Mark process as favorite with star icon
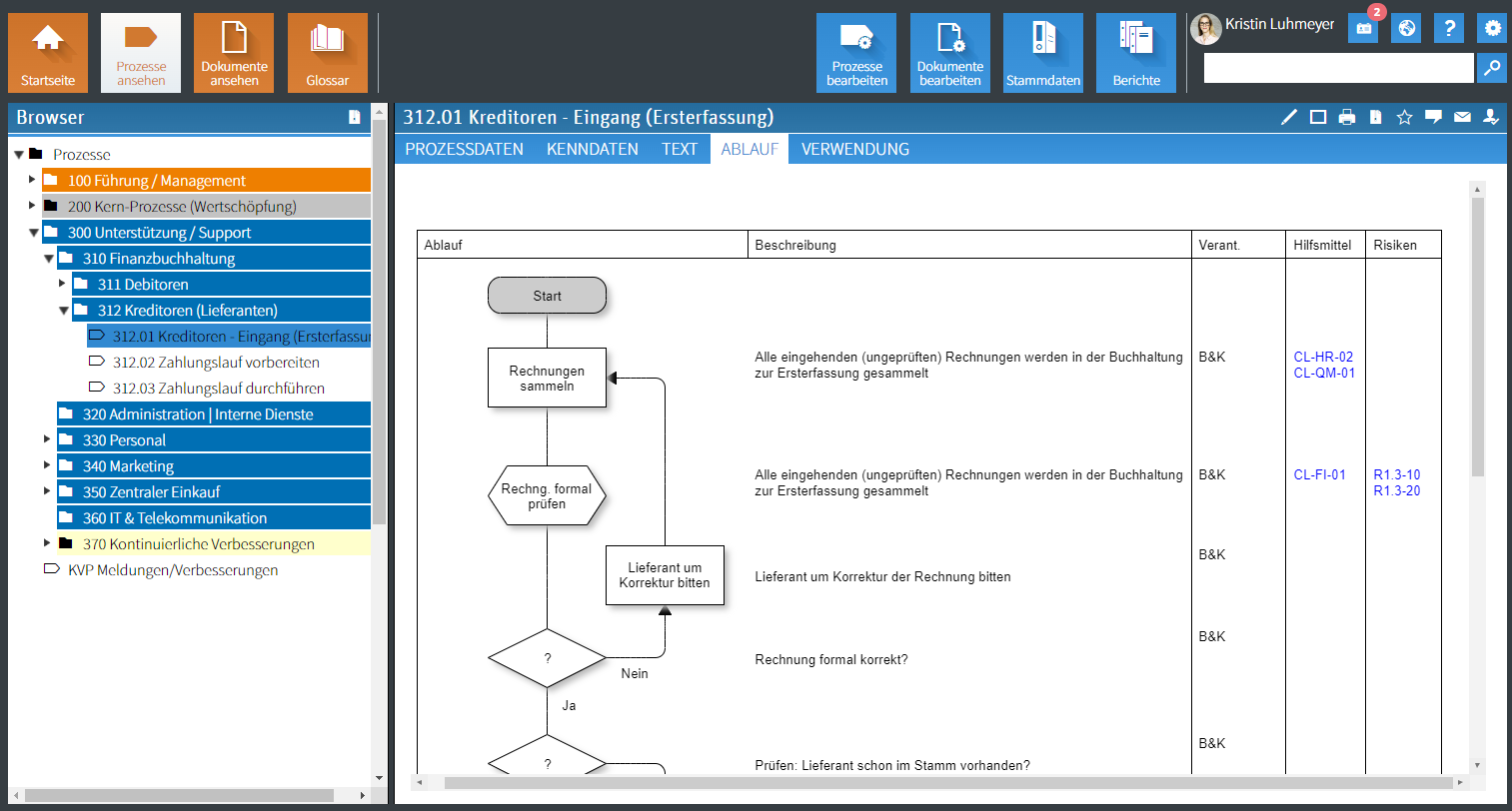The width and height of the screenshot is (1512, 811). 1404,117
